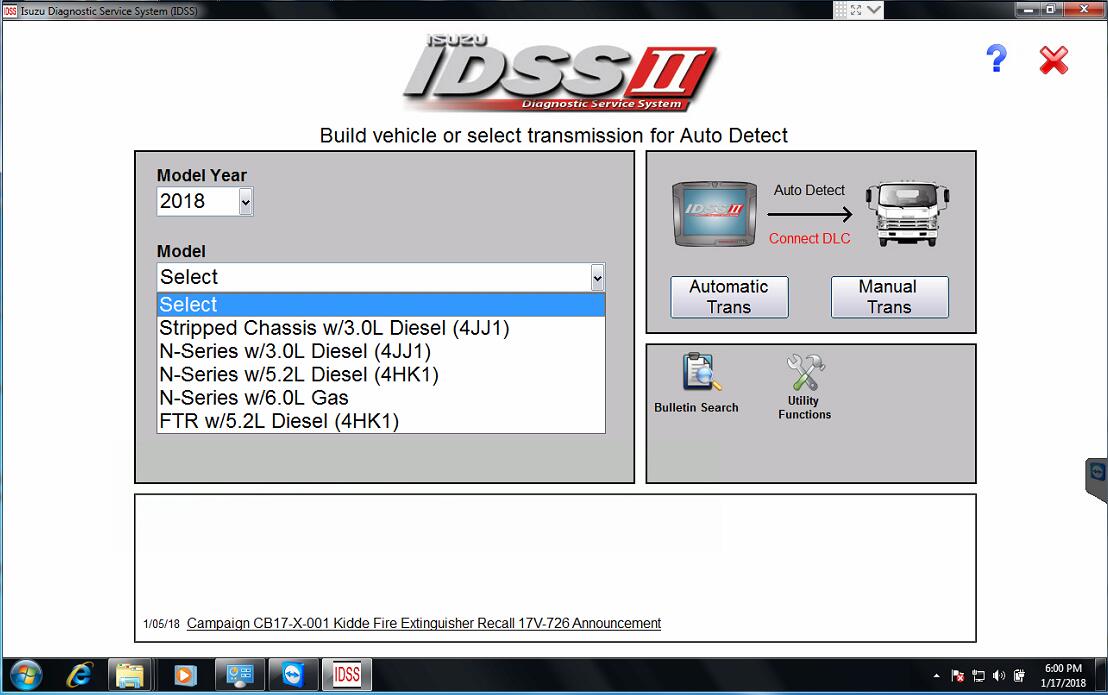Click the IDSS II logo banner
This screenshot has height=695, width=1108.
(x=560, y=73)
